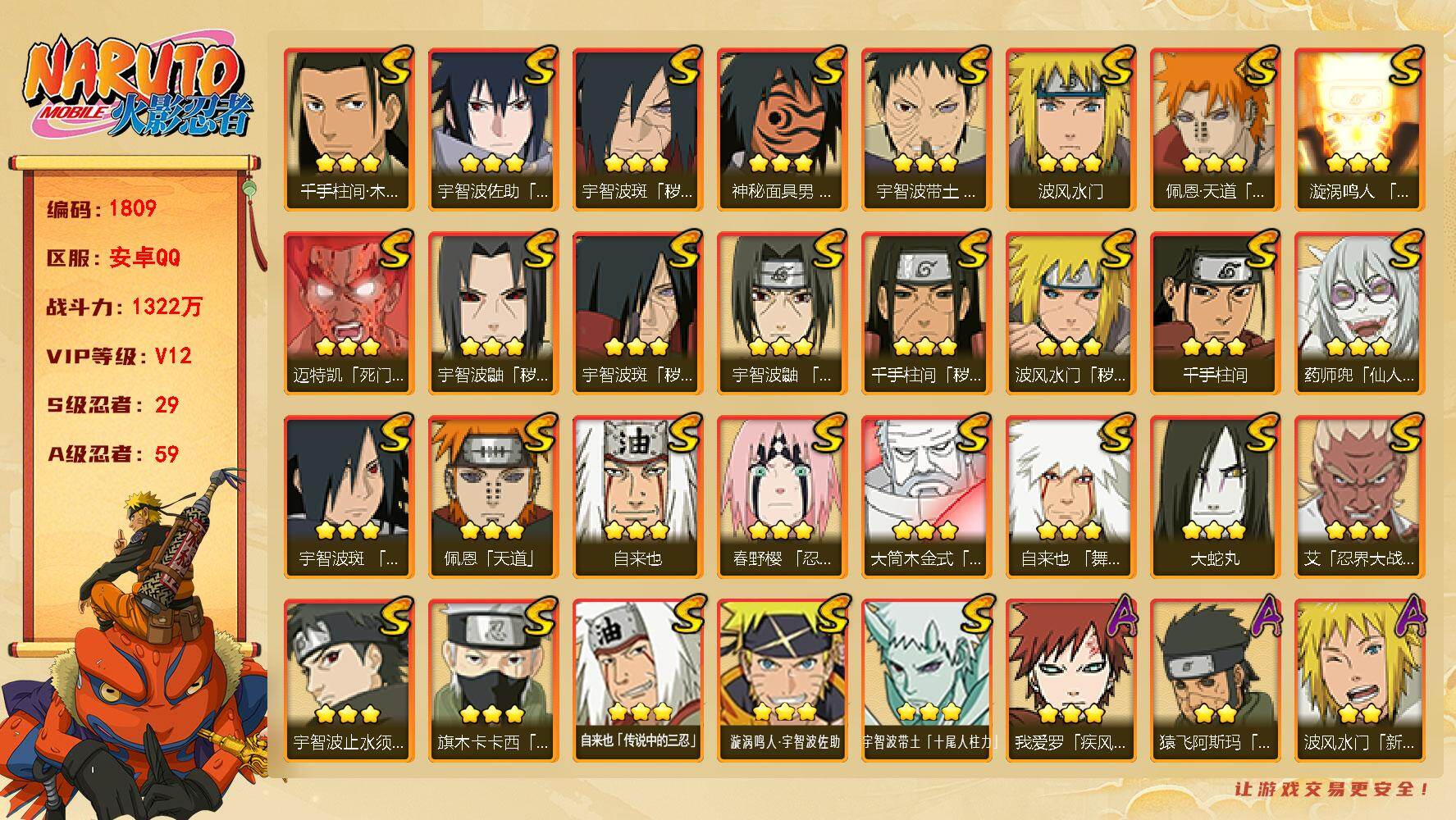Click the 神秘面具男 masked card
This screenshot has height=820, width=1456.
782,129
